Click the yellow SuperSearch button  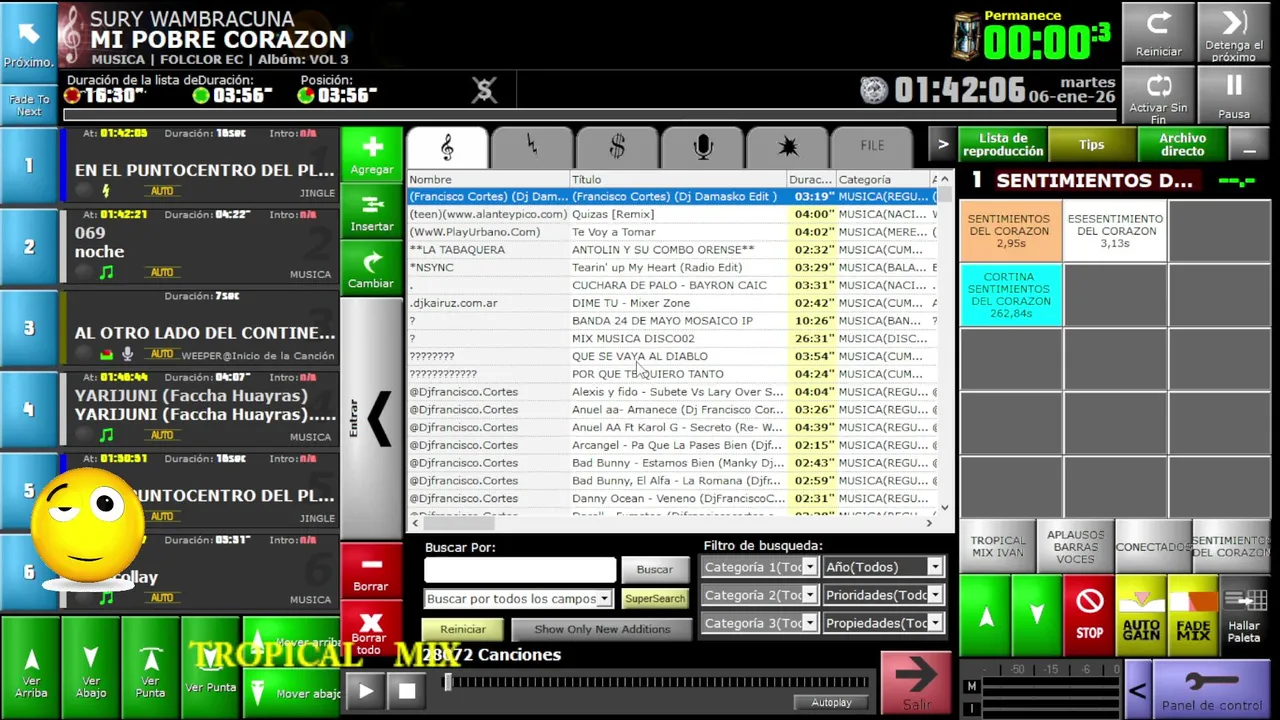(655, 598)
